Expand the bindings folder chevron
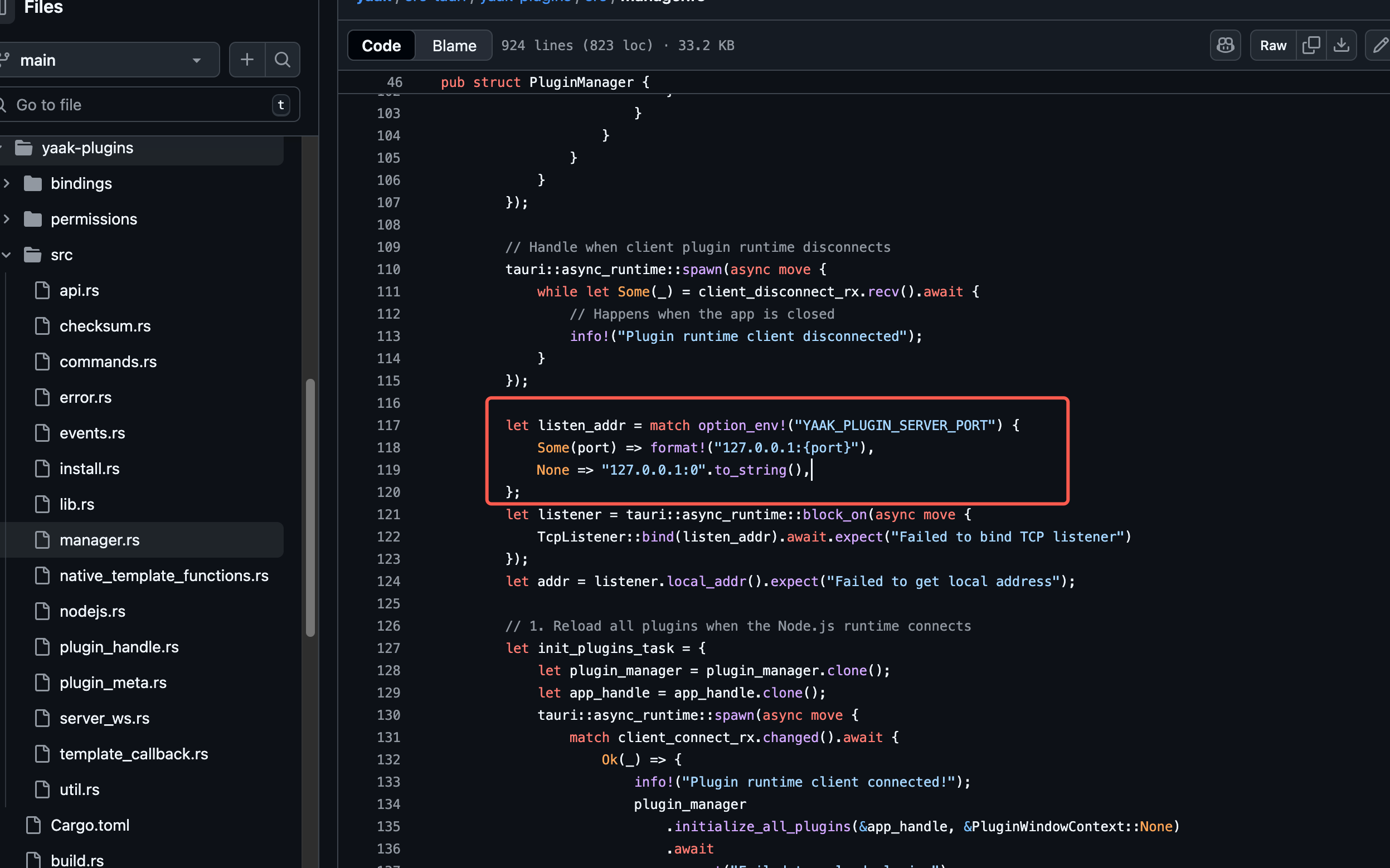 click(7, 184)
